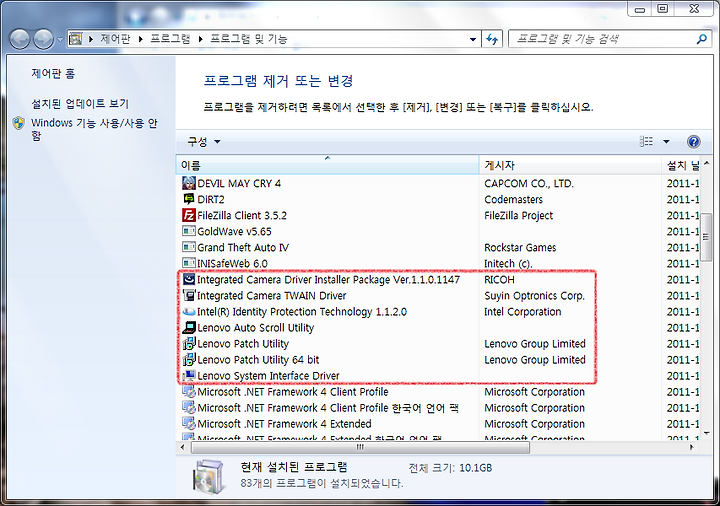This screenshot has height=506, width=720.
Task: Click in the 프로그램 및 기능 검색 field
Action: [x=602, y=39]
